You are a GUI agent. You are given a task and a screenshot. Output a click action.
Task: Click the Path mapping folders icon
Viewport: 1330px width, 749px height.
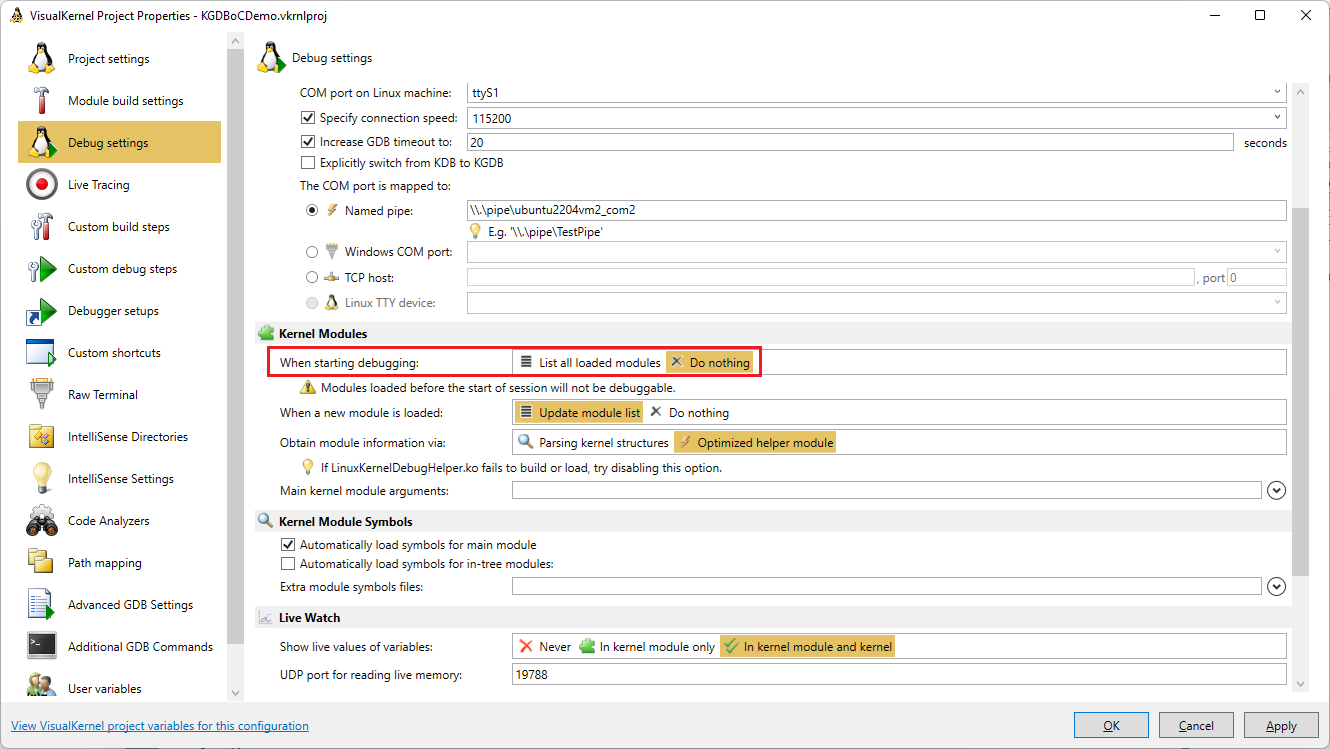coord(41,563)
